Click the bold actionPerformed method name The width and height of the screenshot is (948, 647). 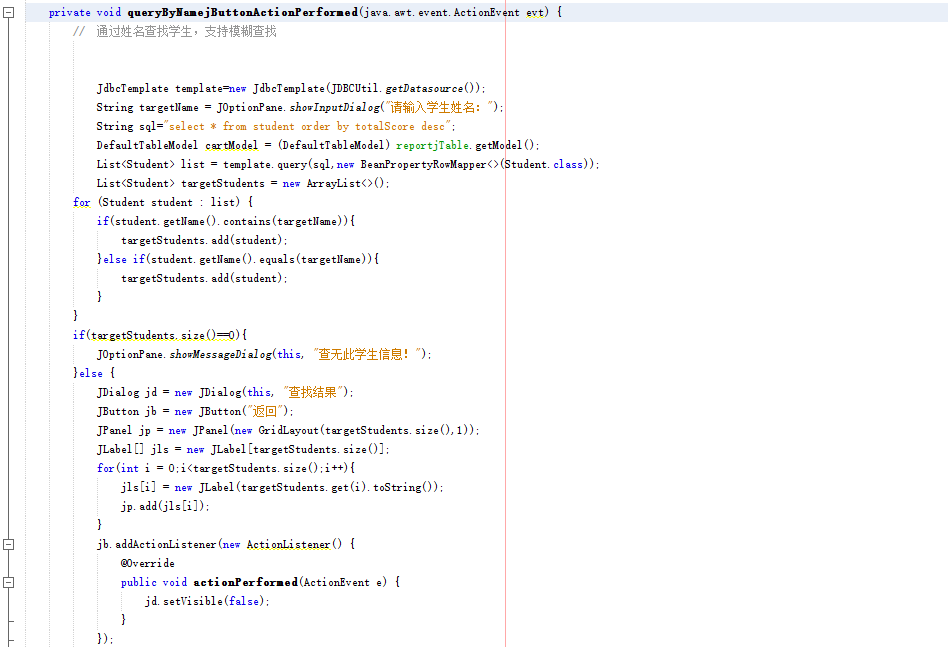(245, 582)
